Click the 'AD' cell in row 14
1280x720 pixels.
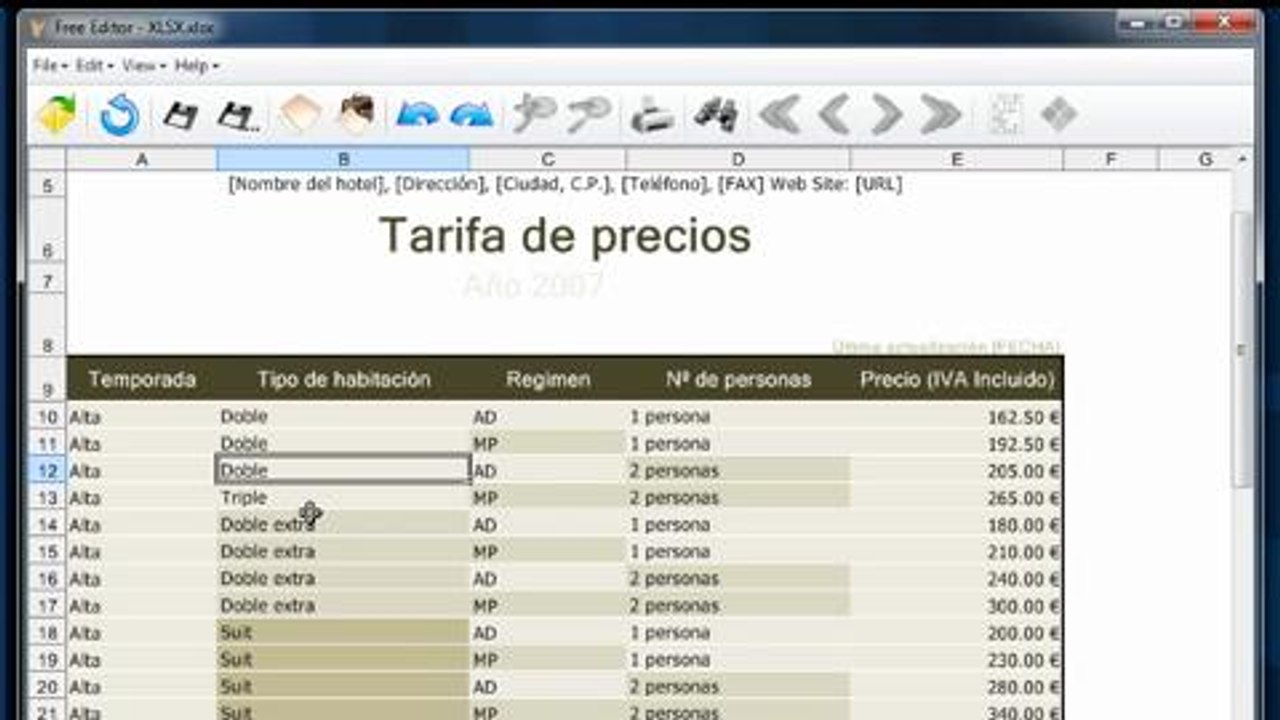(548, 525)
